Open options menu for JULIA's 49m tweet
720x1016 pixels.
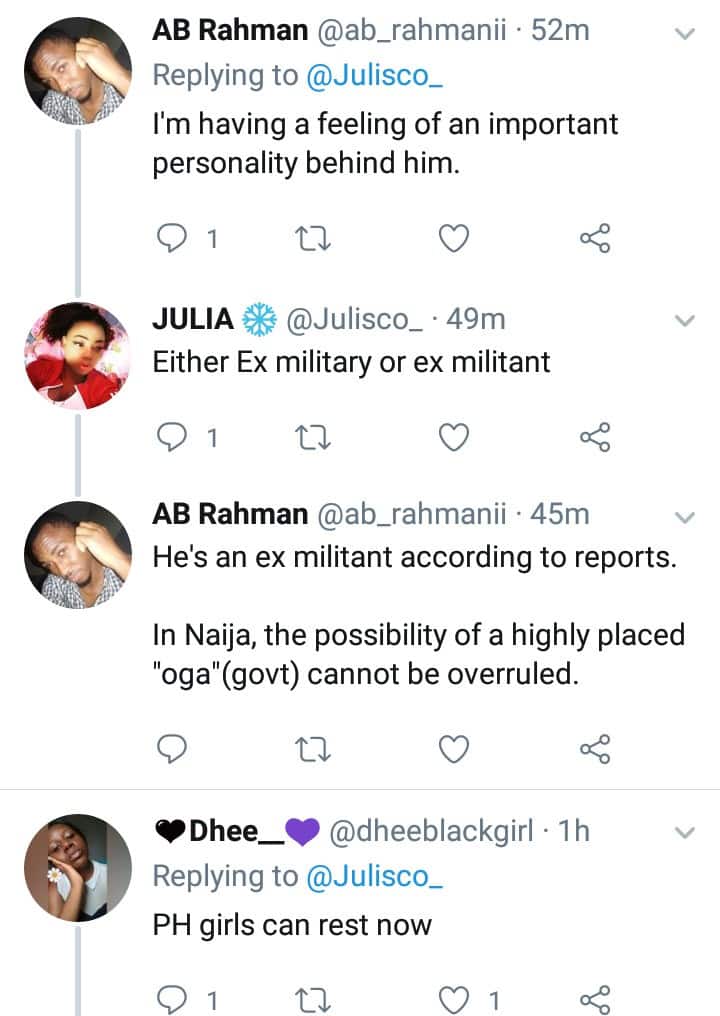(x=685, y=322)
